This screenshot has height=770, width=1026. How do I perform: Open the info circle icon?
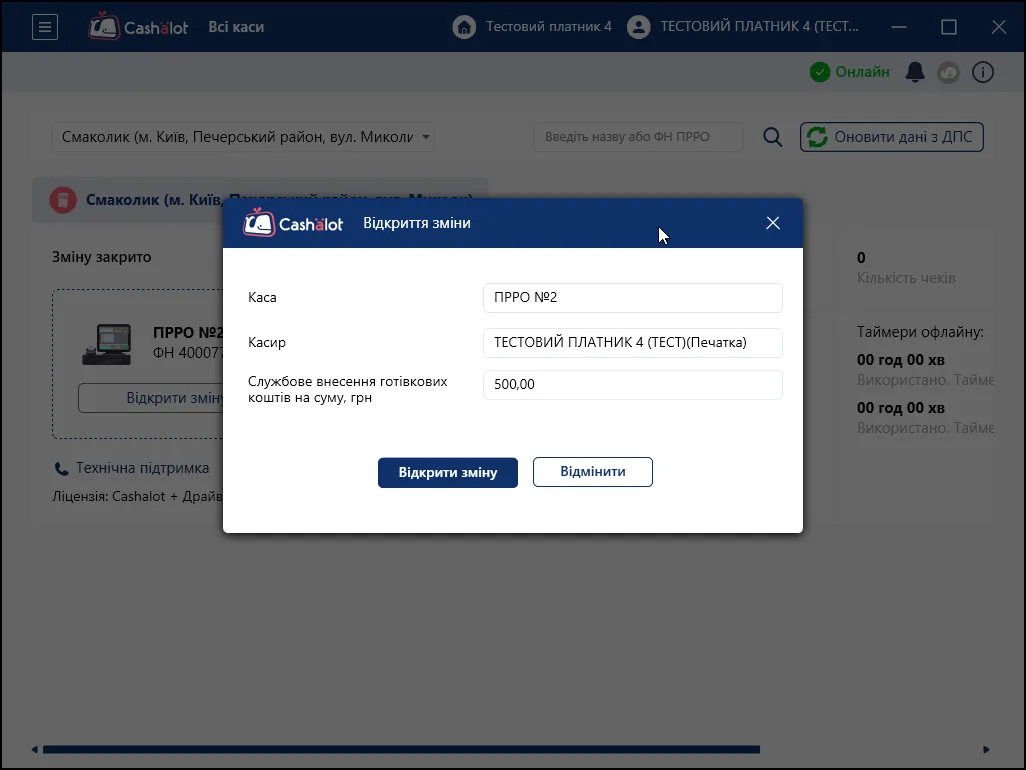click(982, 72)
